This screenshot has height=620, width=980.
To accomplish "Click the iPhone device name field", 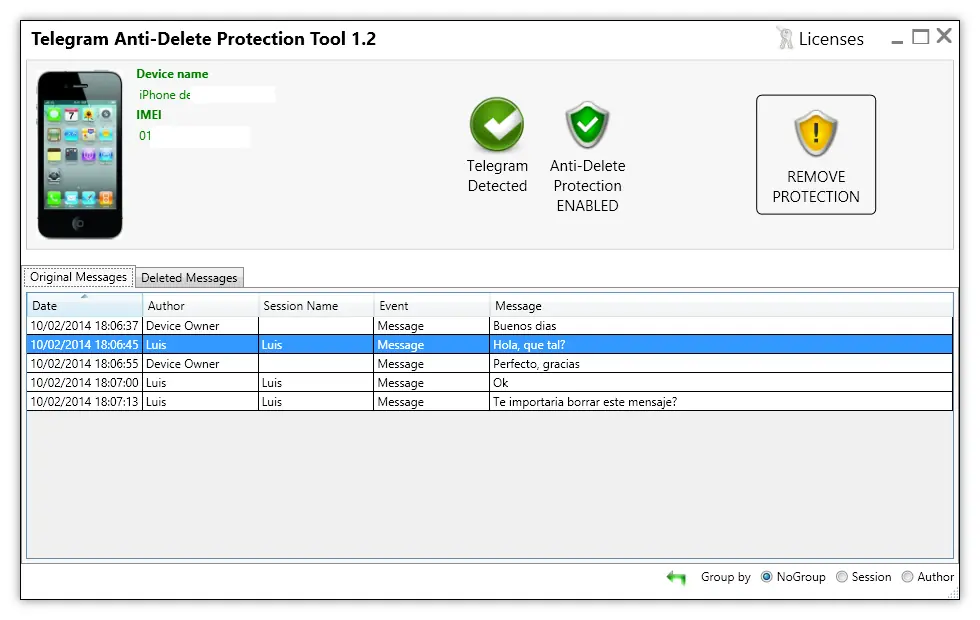I will coord(206,95).
